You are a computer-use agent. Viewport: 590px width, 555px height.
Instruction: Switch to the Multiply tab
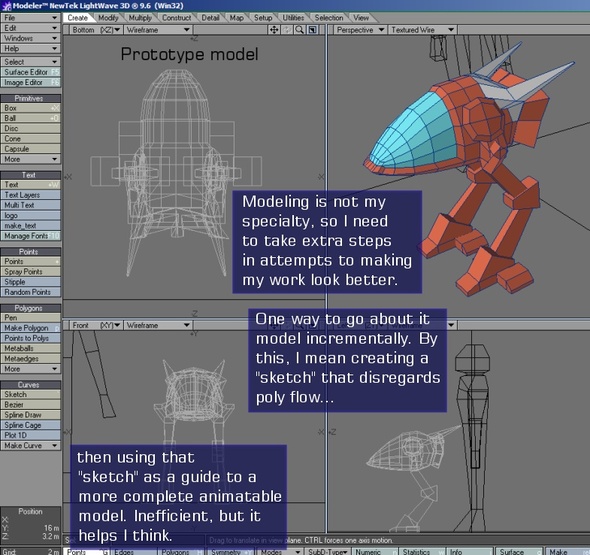tap(140, 18)
